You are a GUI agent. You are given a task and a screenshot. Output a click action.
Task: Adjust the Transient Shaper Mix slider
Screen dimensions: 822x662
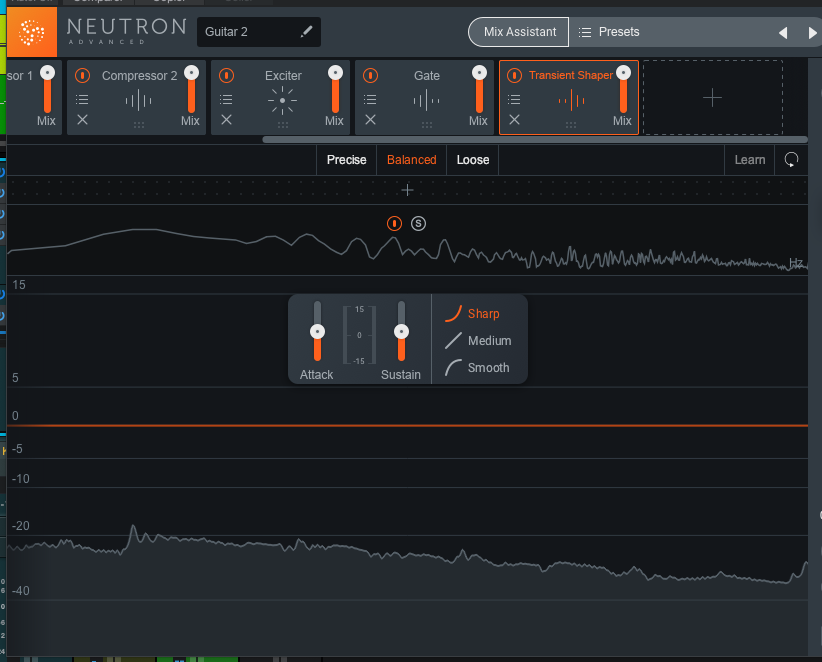tap(623, 89)
